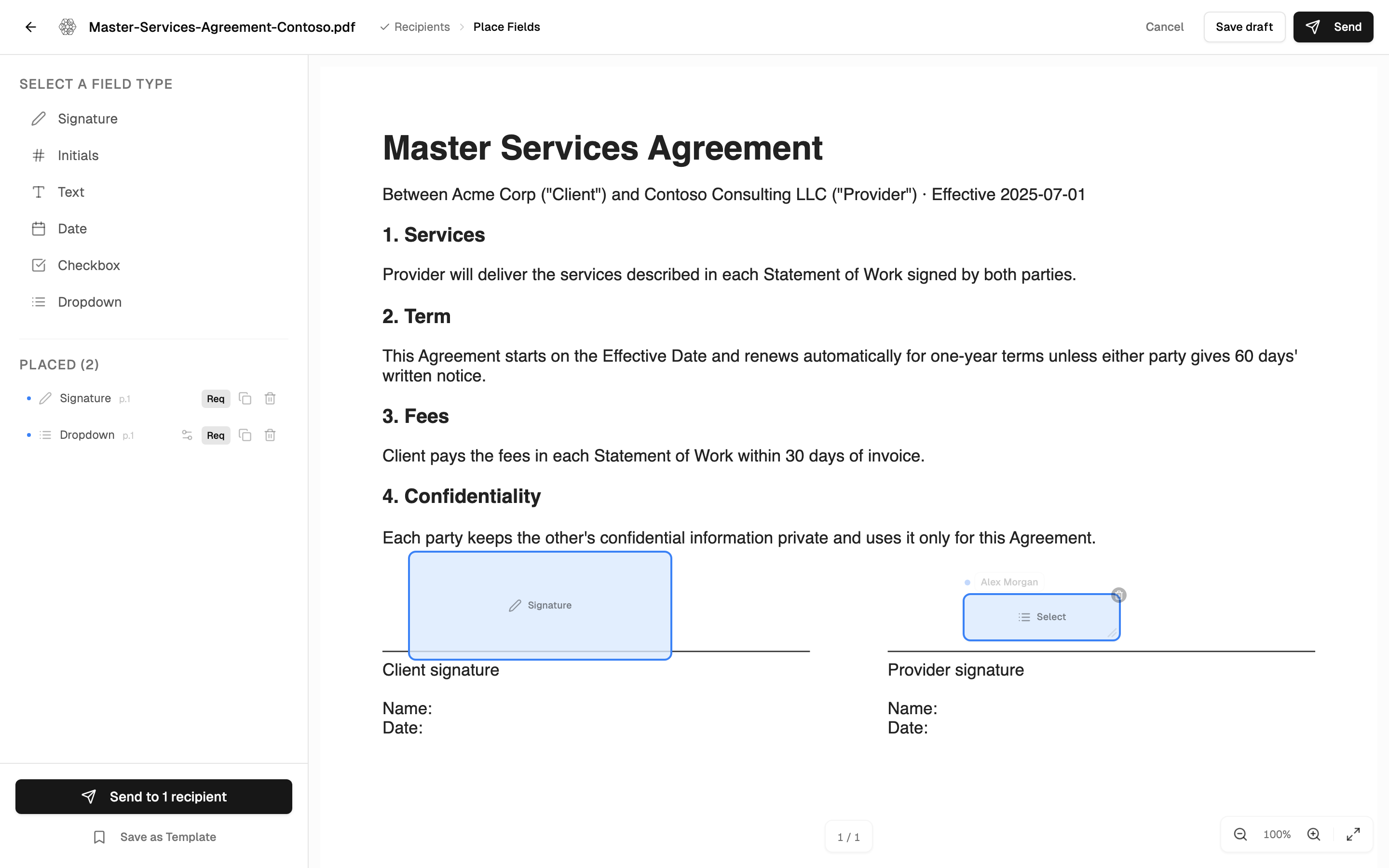Open the Select dropdown field on the document
The height and width of the screenshot is (868, 1389).
(x=1041, y=617)
